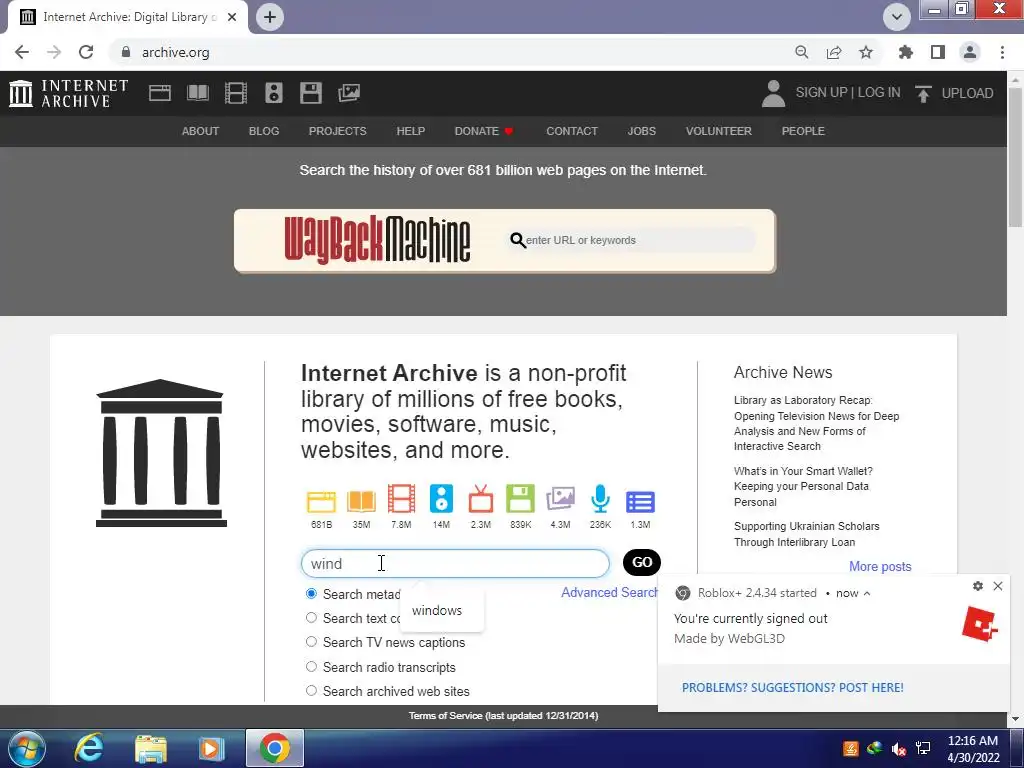Select Search radio transcripts option
Screen dimensions: 1024x768
(312, 667)
